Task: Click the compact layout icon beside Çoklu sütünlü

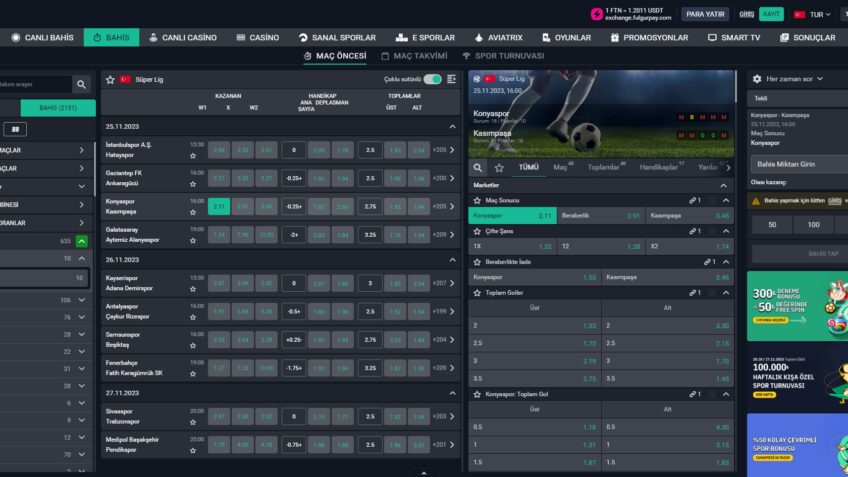Action: 452,79
